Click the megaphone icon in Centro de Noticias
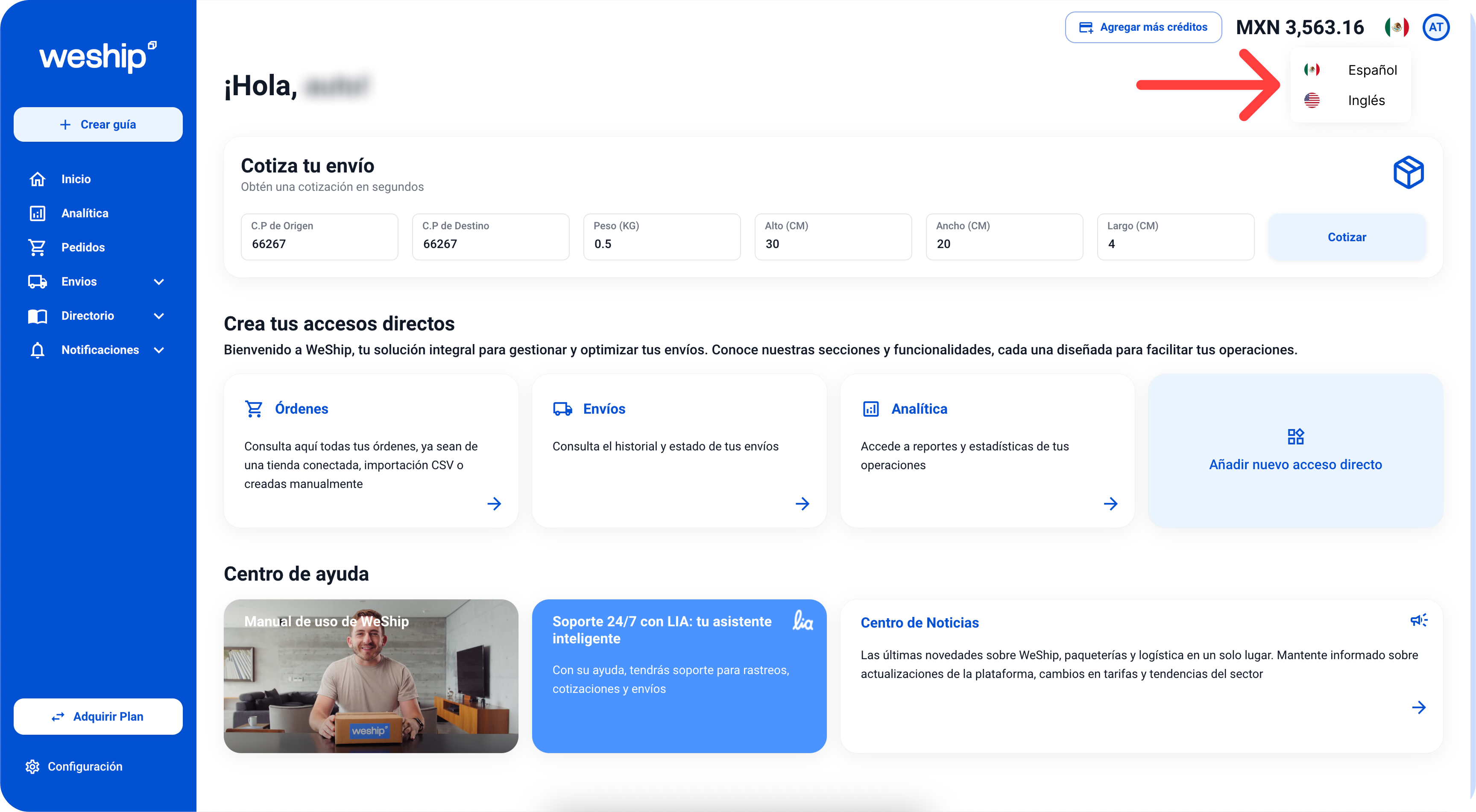Viewport: 1476px width, 812px height. pyautogui.click(x=1419, y=620)
